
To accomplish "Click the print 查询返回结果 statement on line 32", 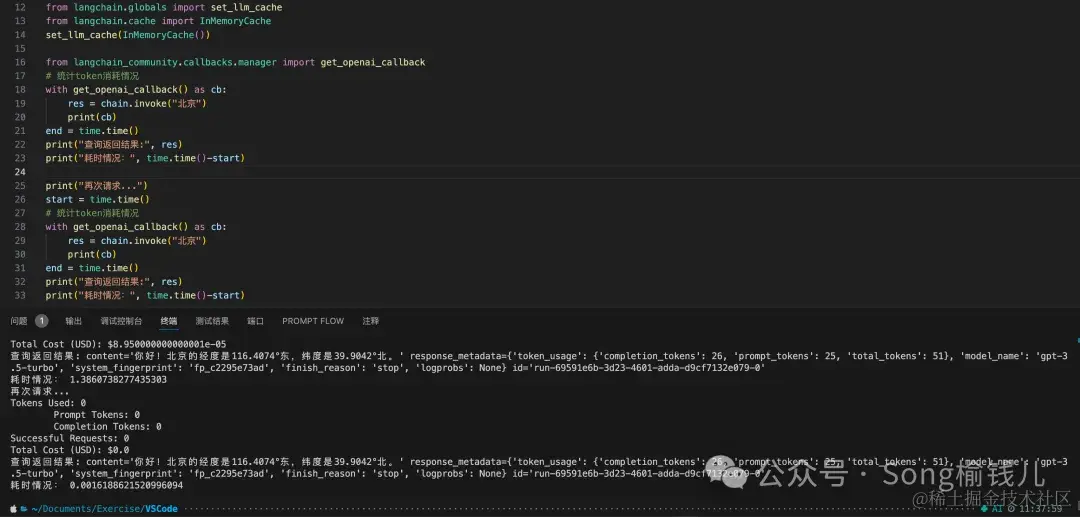I will pos(114,282).
